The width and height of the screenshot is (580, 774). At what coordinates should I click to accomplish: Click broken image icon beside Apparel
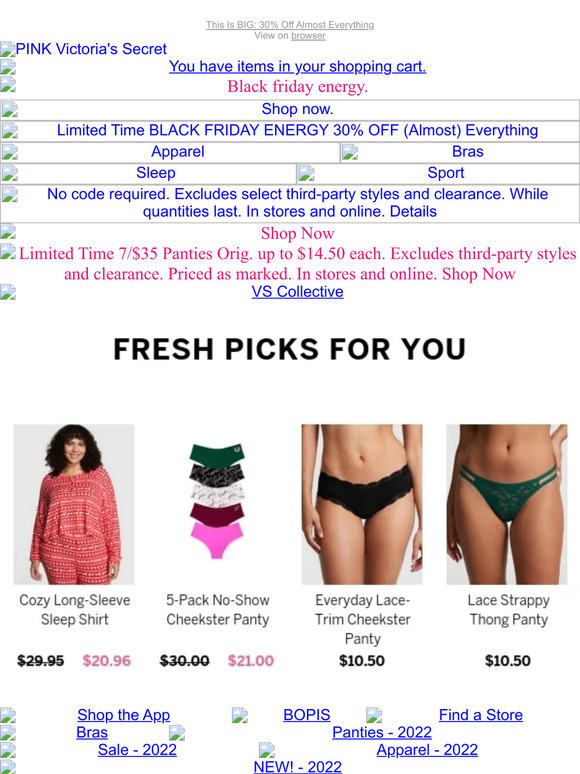pyautogui.click(x=9, y=152)
